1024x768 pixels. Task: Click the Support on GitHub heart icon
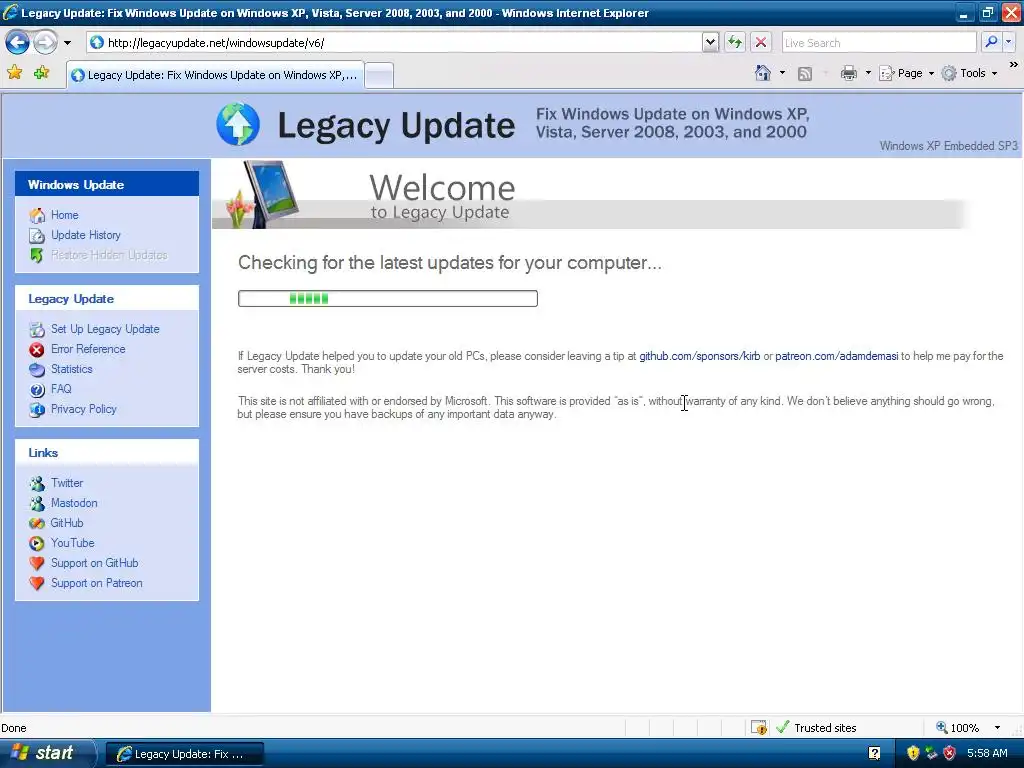click(x=37, y=563)
